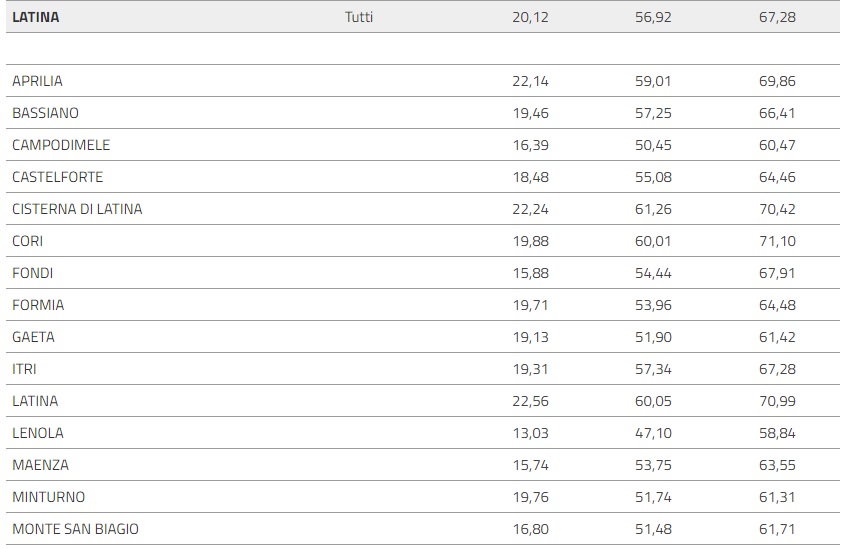Click the LATINA province header row label

point(36,17)
